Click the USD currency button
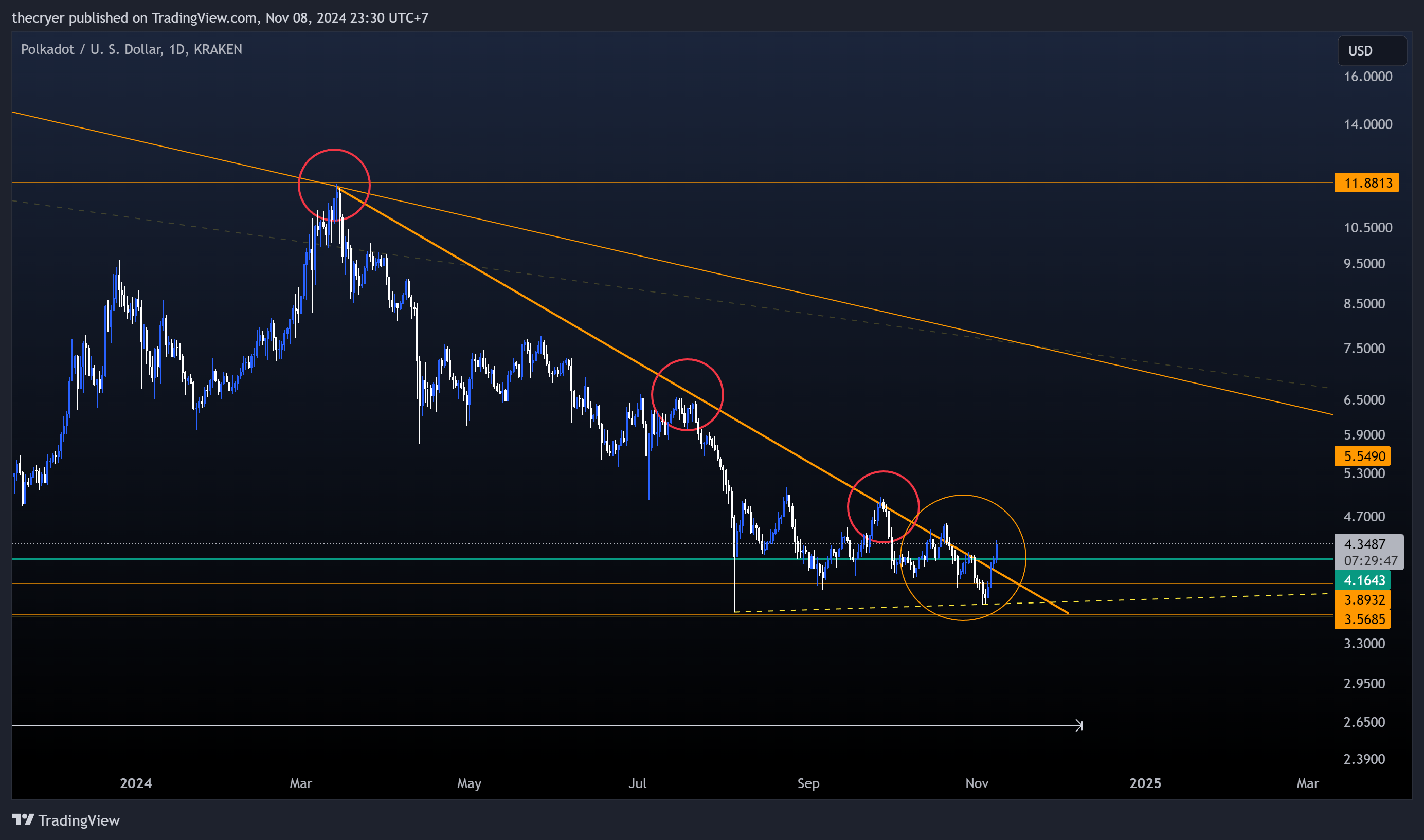The width and height of the screenshot is (1424, 840). [1372, 51]
